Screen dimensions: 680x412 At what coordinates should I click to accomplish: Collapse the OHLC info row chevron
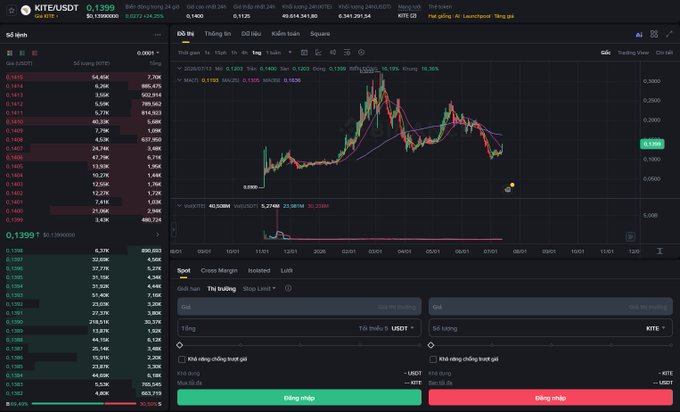(180, 69)
